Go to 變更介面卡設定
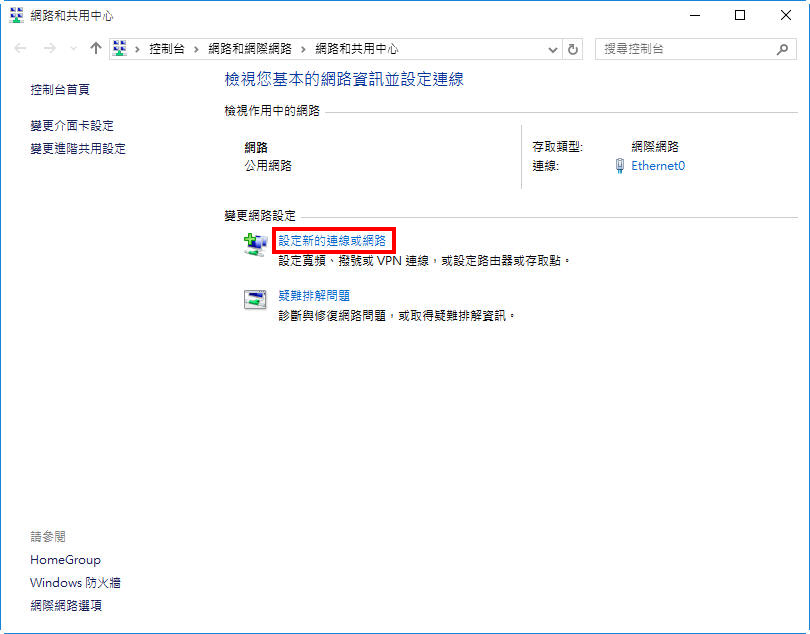810x634 pixels. 72,125
